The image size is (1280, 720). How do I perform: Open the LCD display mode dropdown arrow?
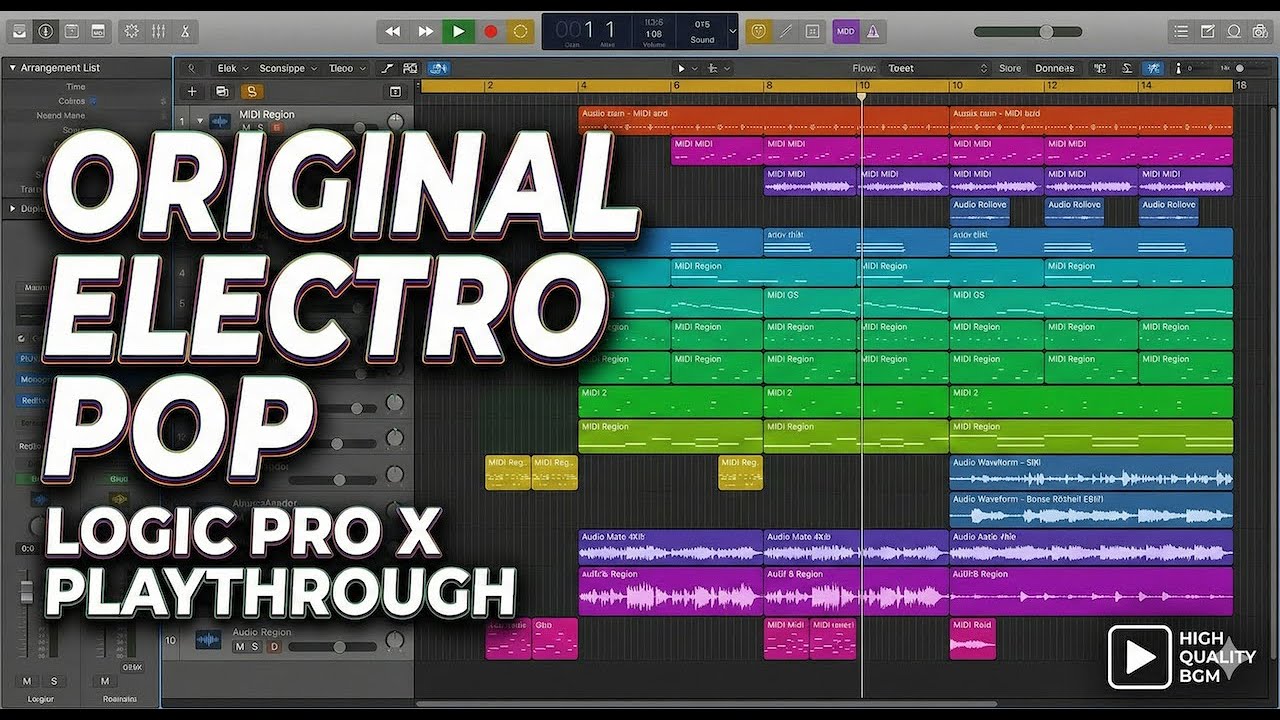click(732, 31)
